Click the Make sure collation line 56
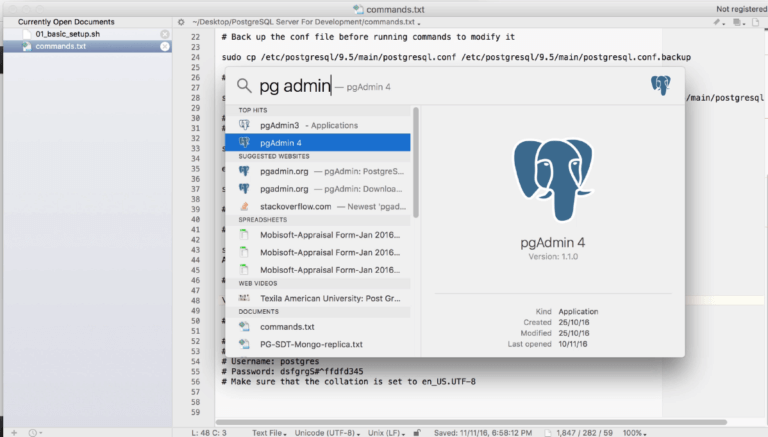 point(348,382)
